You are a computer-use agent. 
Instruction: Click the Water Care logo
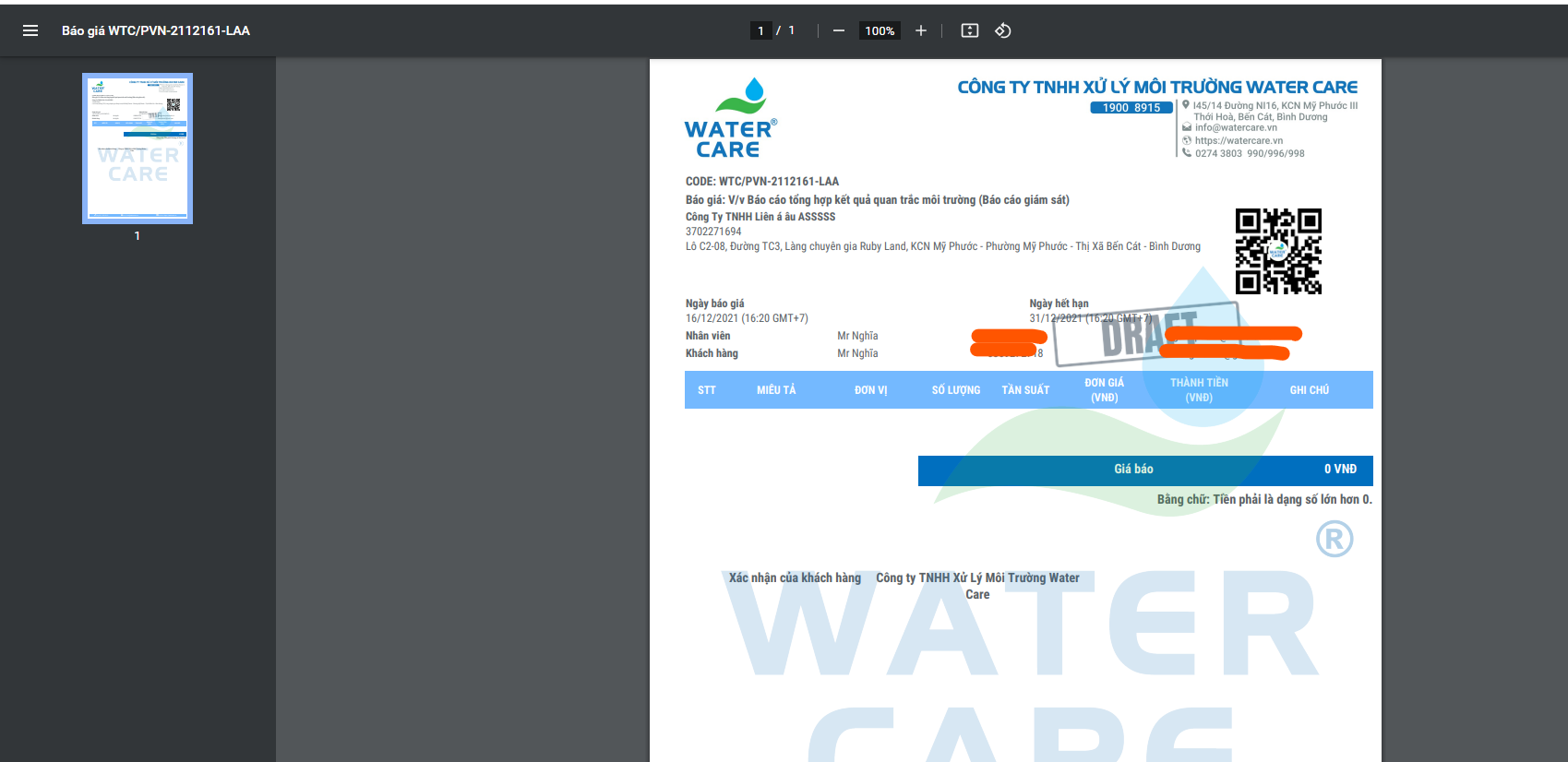pos(731,118)
